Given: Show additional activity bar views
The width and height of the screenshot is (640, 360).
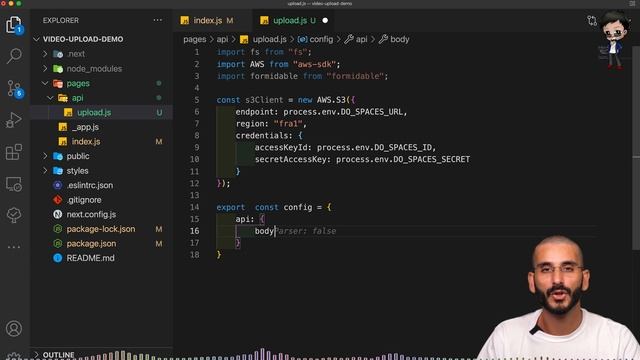Looking at the screenshot, I should click(x=14, y=247).
